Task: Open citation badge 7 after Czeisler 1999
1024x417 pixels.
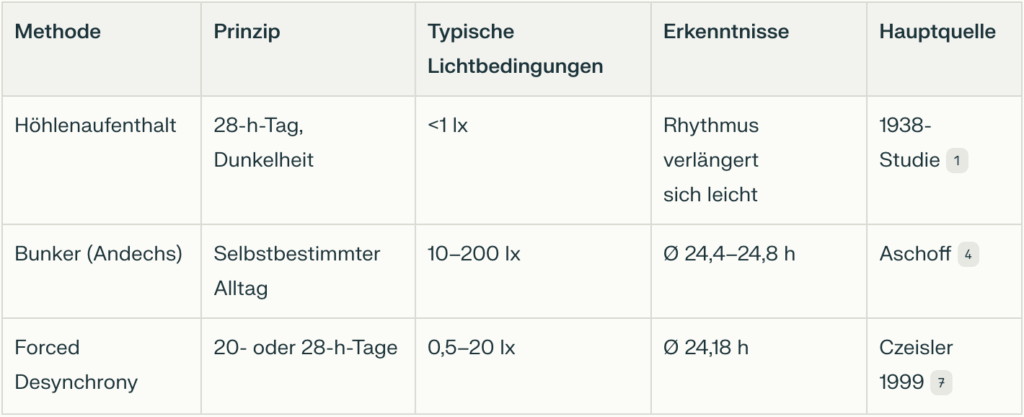Action: pos(941,382)
